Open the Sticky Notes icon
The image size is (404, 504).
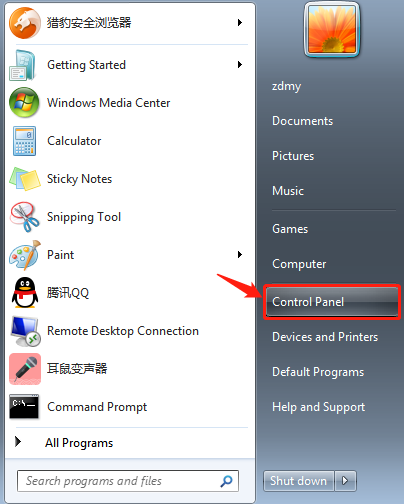click(x=25, y=179)
